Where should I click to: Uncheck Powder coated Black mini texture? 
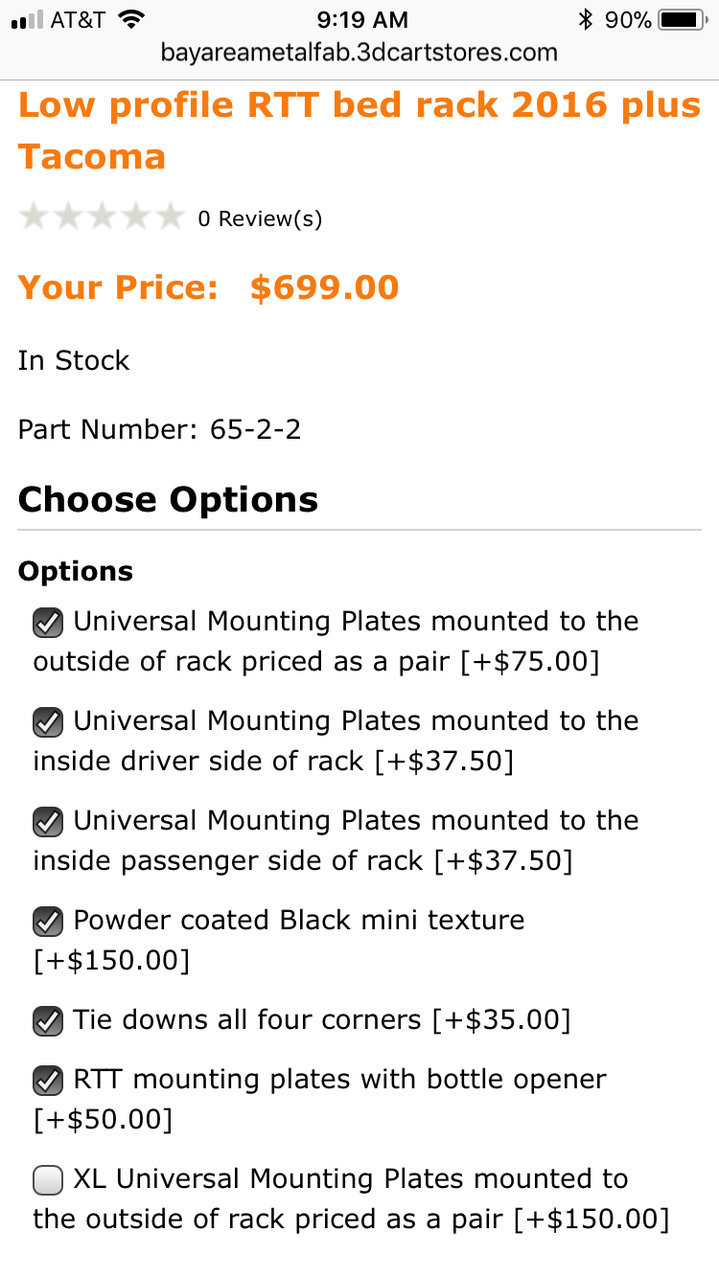(x=47, y=921)
